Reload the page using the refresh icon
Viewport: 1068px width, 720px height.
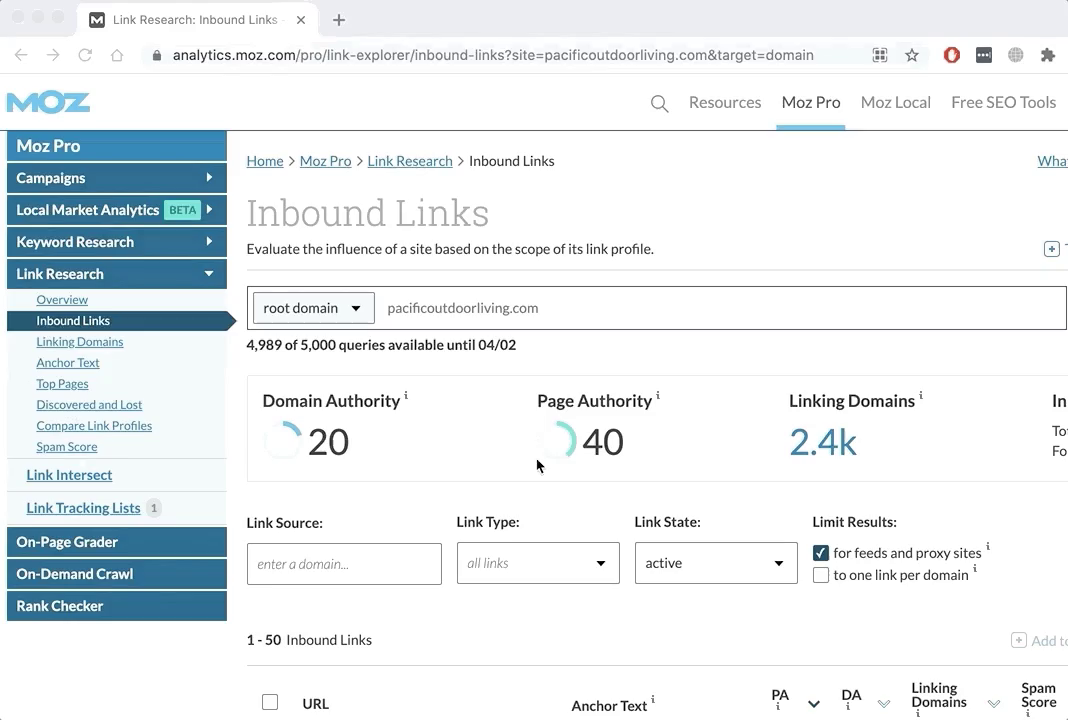(85, 55)
